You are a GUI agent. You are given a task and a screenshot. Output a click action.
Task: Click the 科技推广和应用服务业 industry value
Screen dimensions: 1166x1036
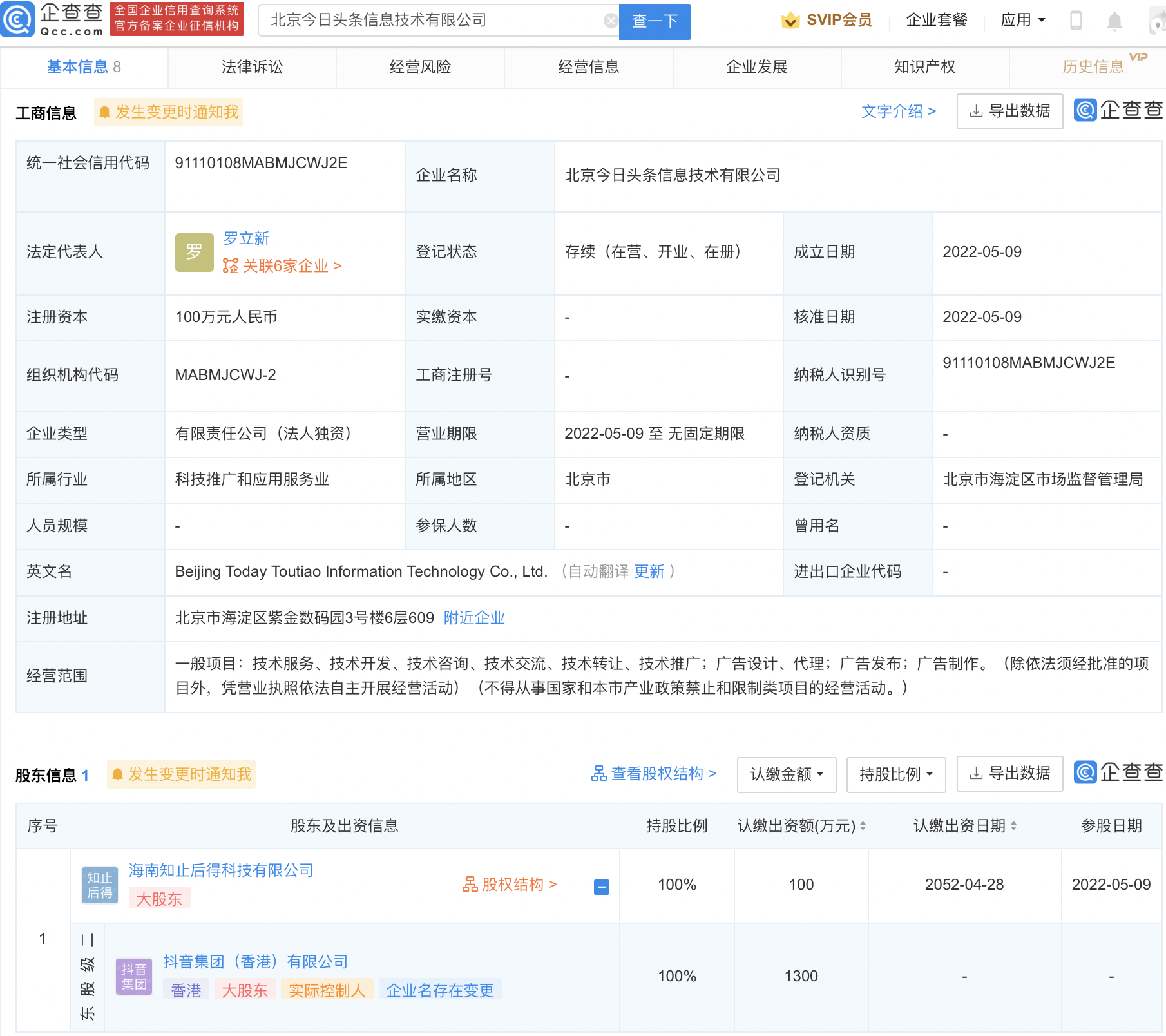click(x=252, y=479)
